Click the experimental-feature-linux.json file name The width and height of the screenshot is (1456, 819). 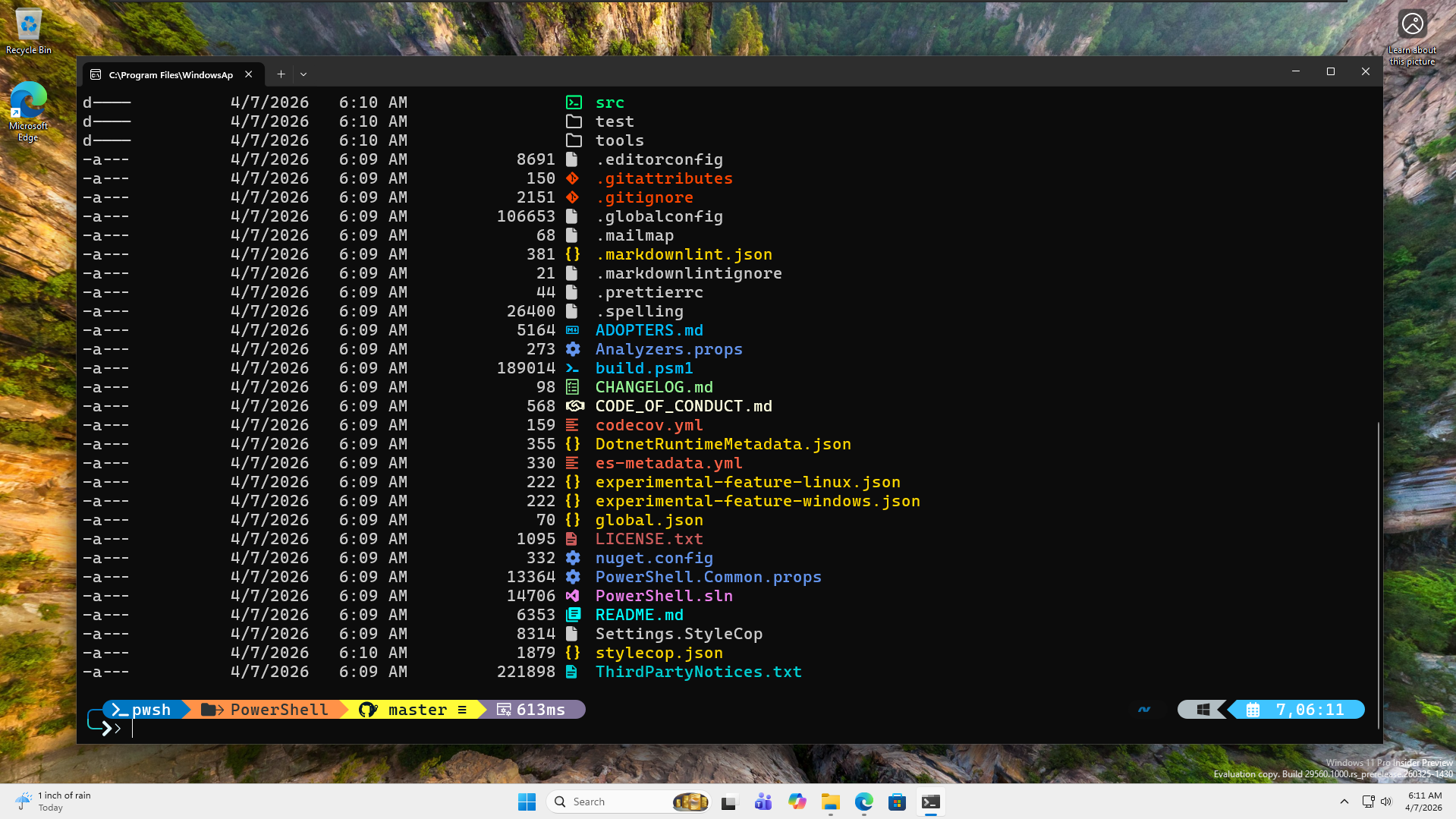[748, 482]
